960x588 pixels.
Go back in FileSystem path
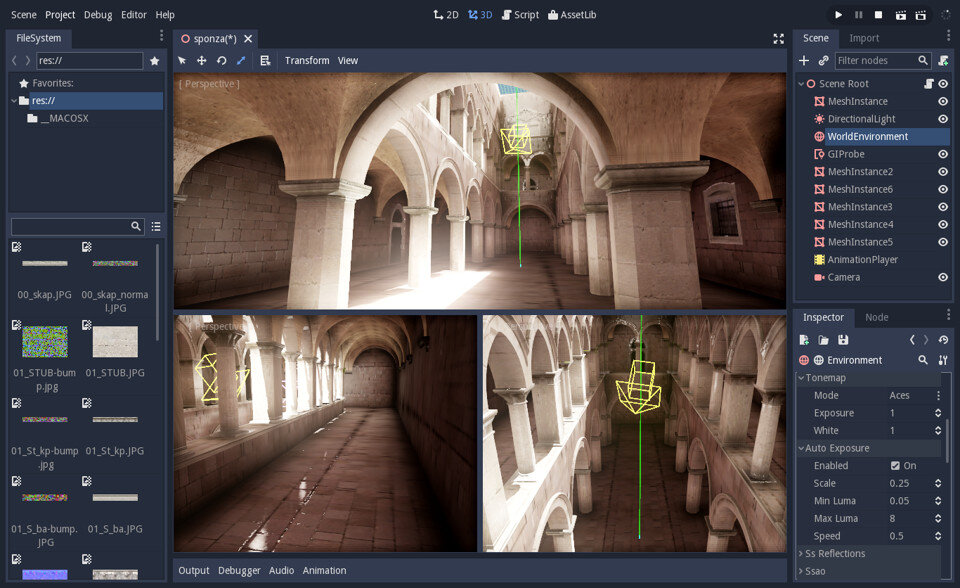(15, 61)
